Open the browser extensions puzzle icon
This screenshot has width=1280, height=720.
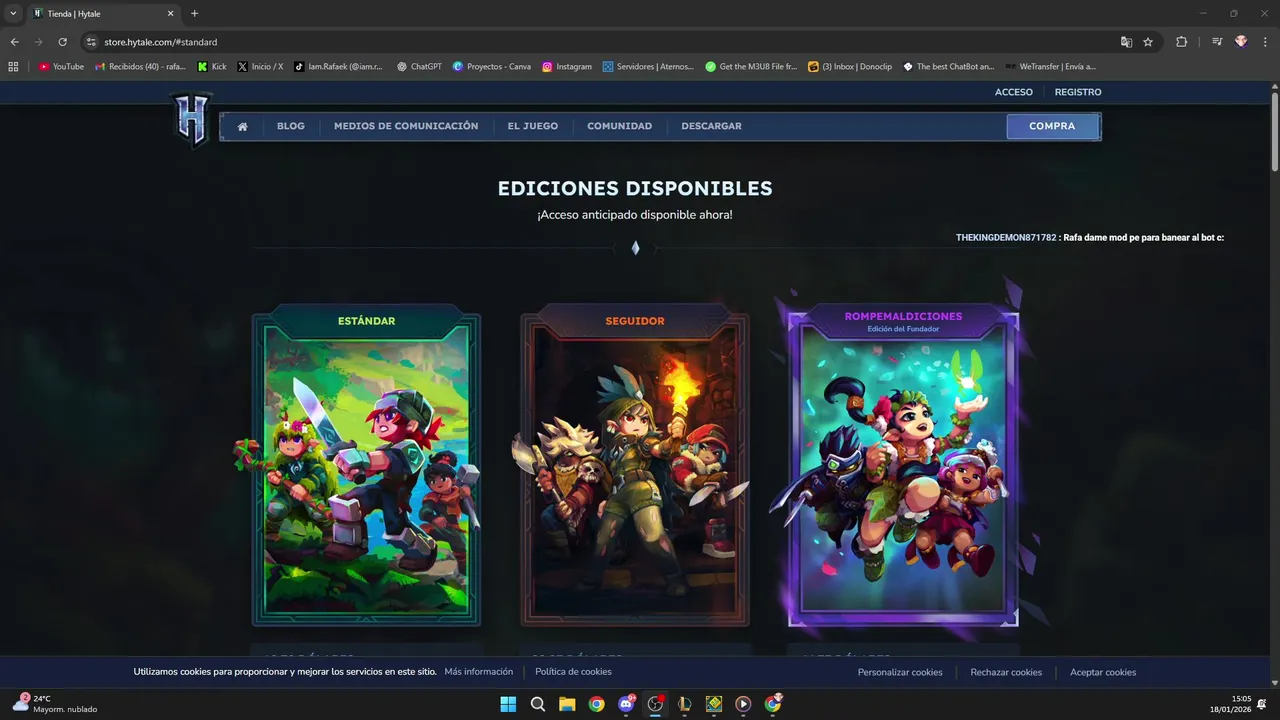1181,42
